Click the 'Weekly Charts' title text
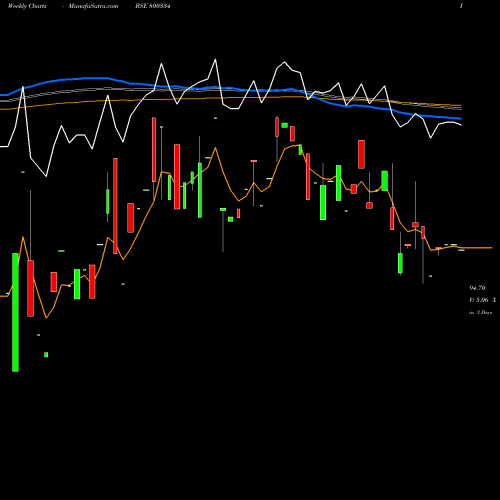 click(x=27, y=6)
